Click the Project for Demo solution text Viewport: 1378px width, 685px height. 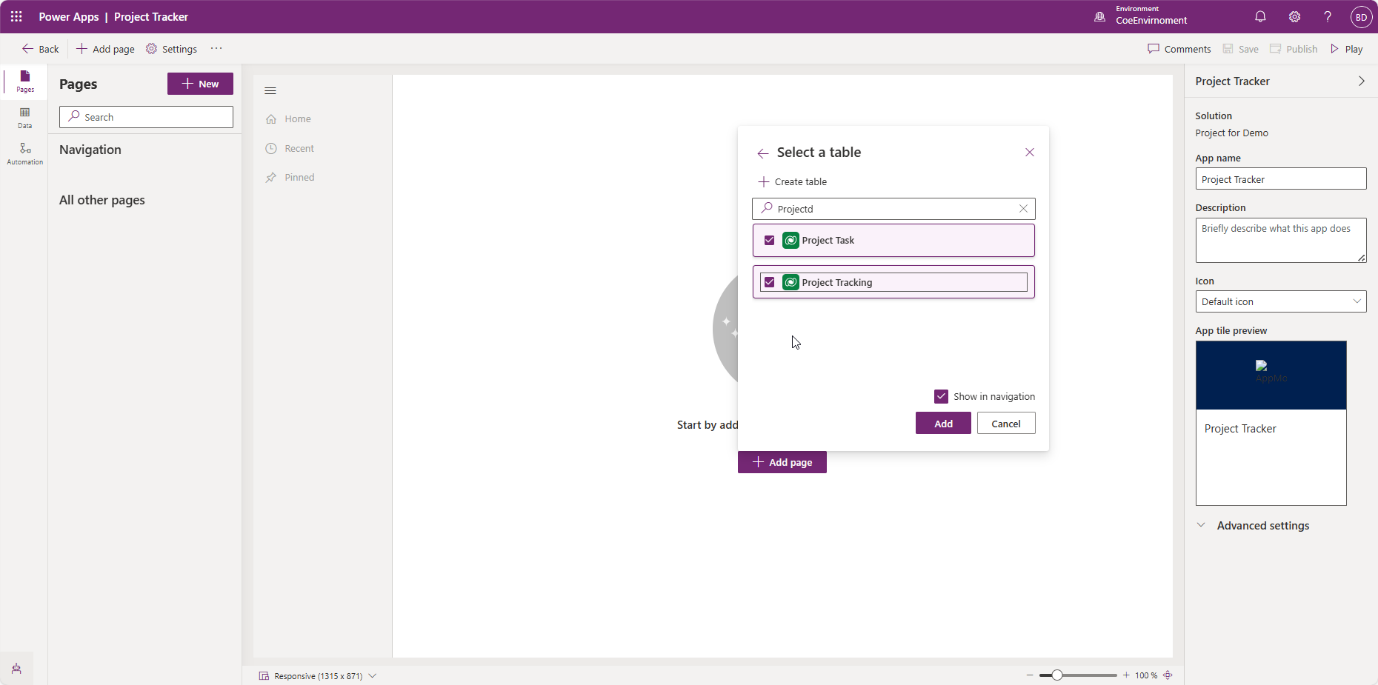click(1232, 133)
